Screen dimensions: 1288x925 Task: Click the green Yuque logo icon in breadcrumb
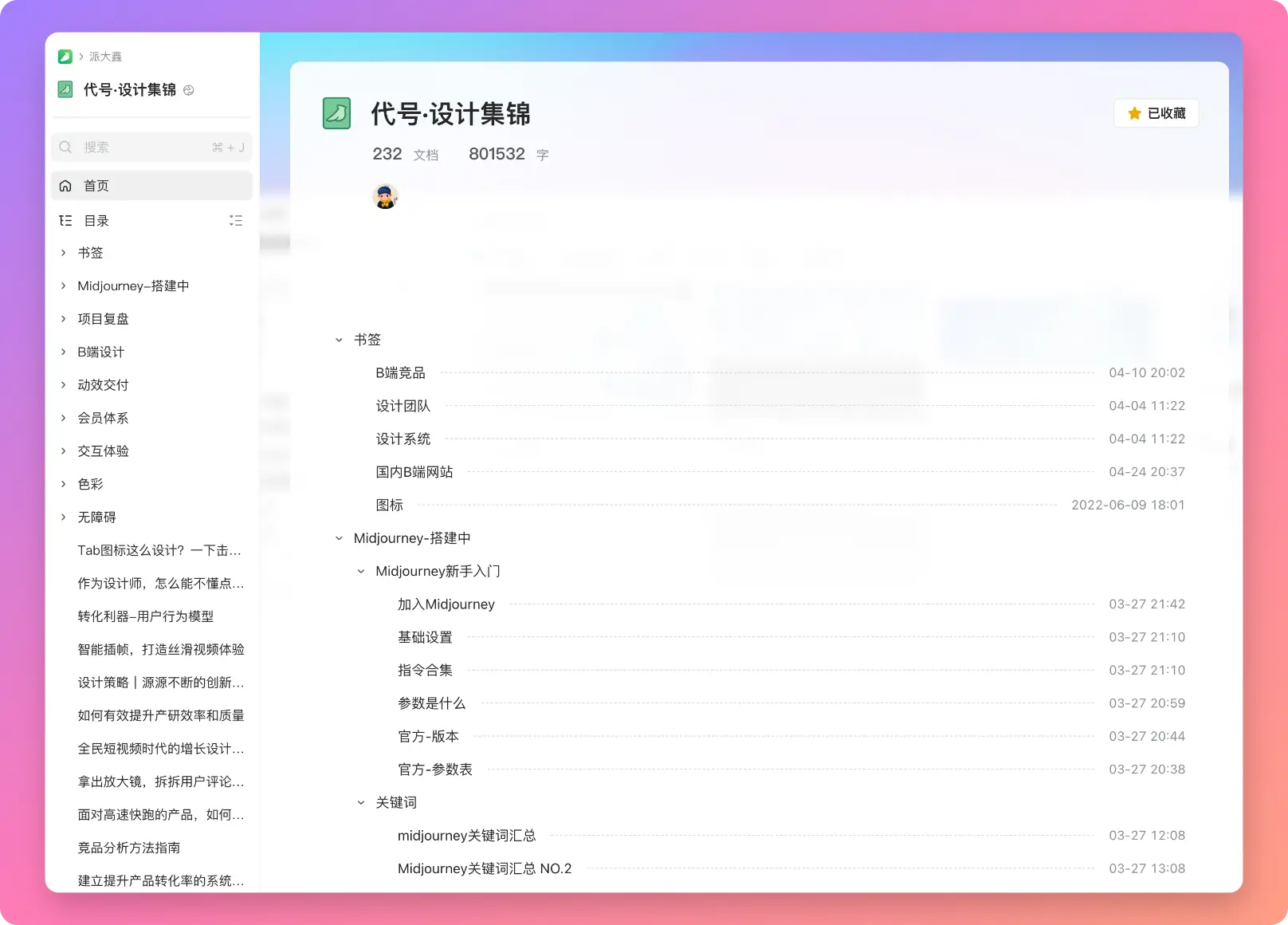coord(65,57)
